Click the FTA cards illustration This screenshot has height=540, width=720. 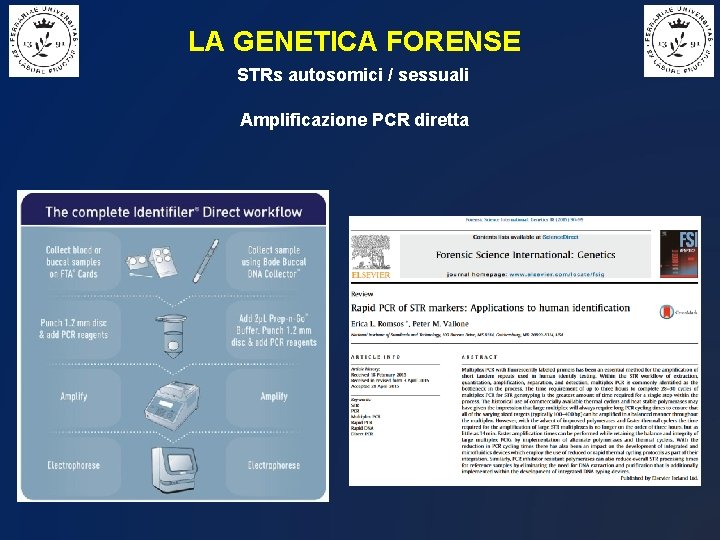(x=151, y=262)
